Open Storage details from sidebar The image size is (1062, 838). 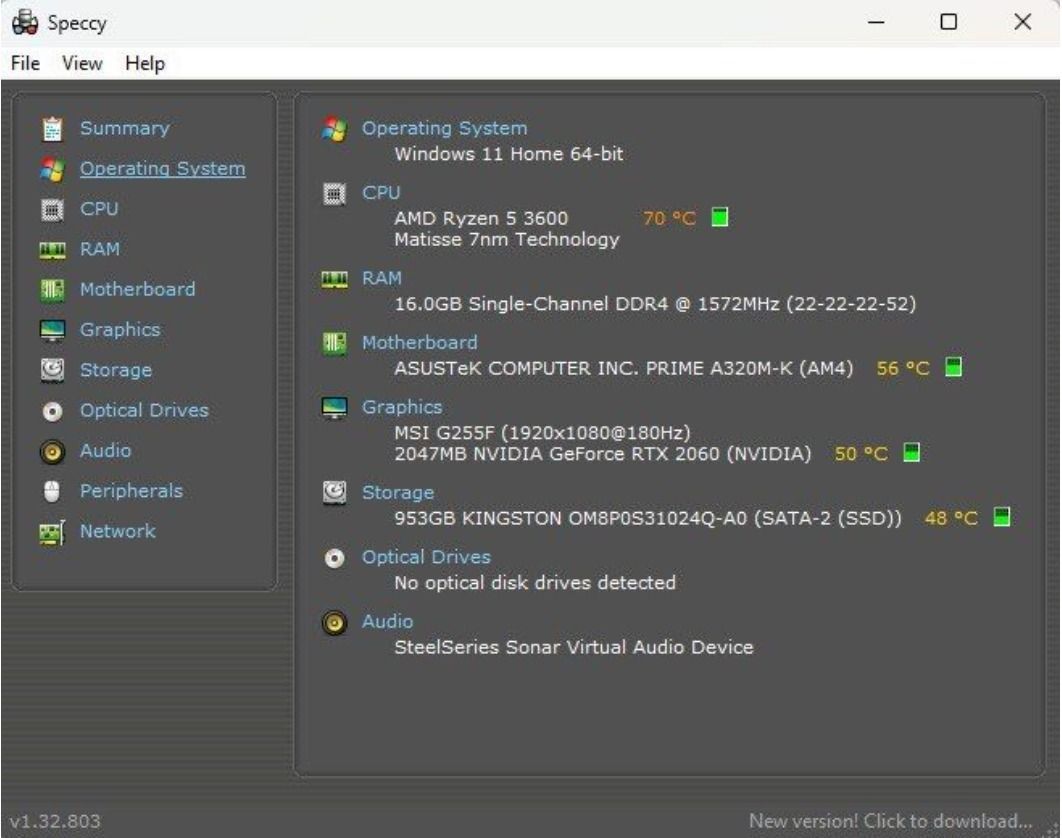tap(116, 370)
